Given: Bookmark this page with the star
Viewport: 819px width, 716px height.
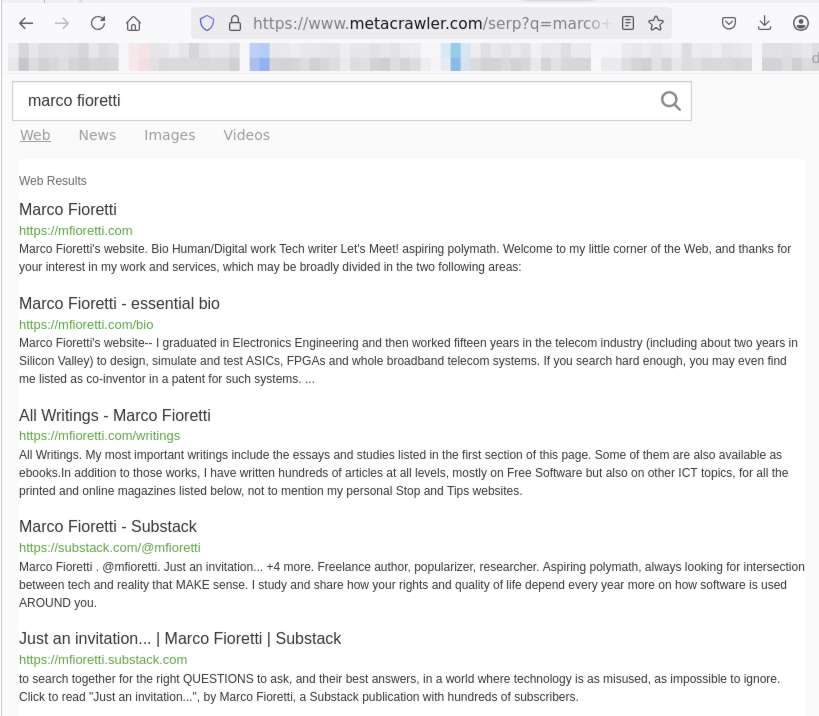Looking at the screenshot, I should [656, 24].
